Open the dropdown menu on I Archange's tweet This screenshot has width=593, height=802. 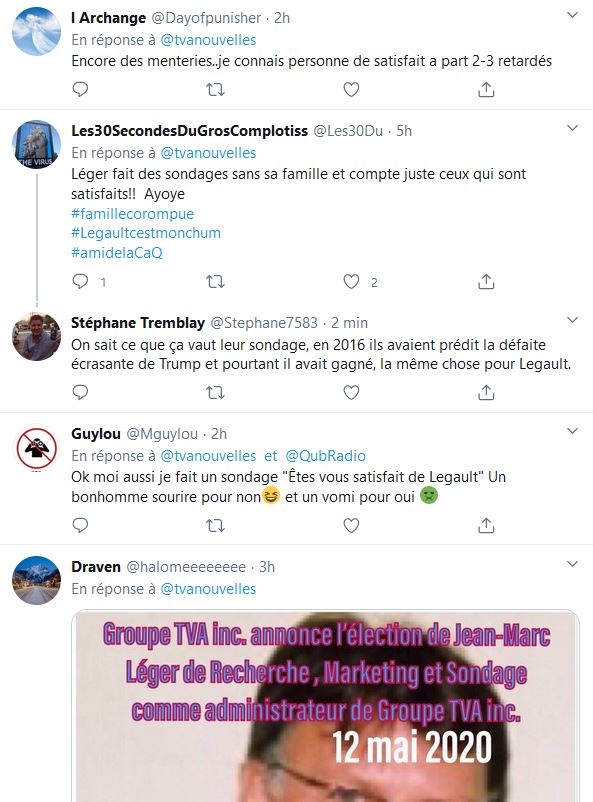click(573, 15)
